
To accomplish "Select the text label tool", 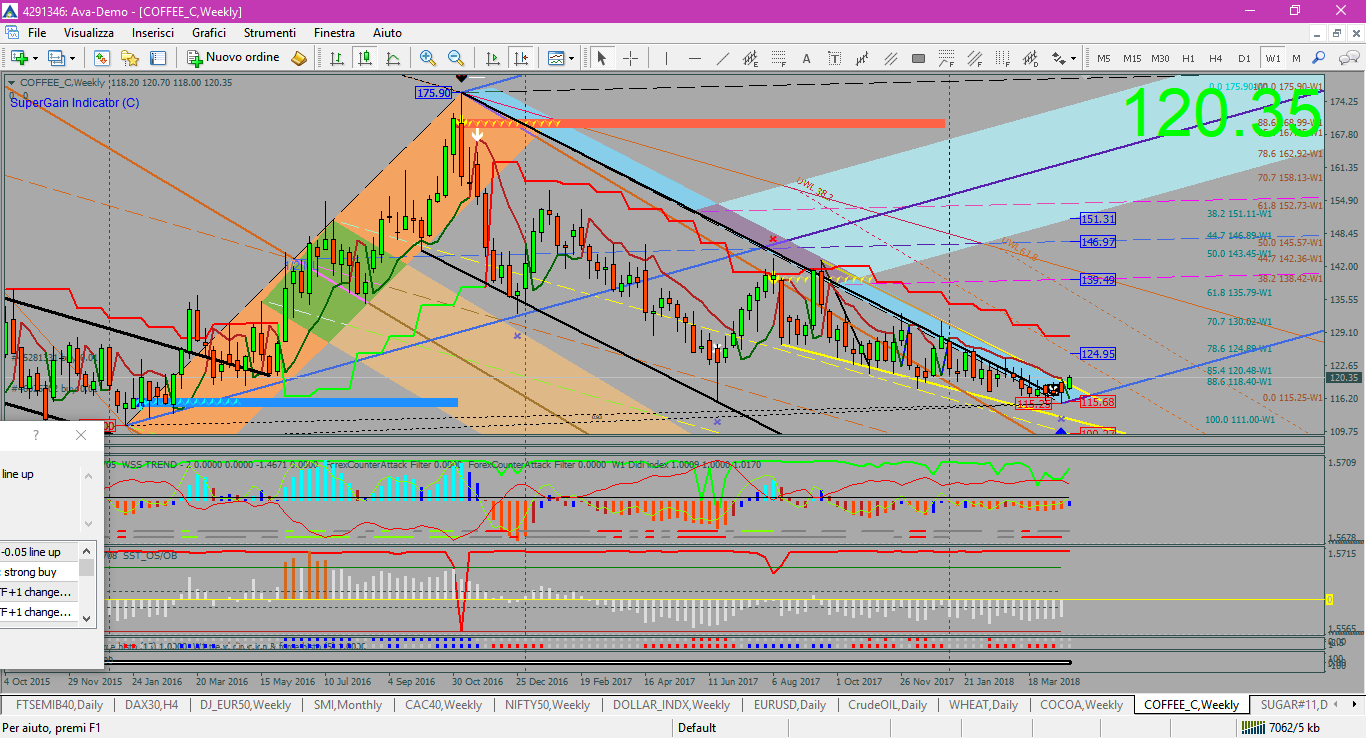I will (x=834, y=58).
